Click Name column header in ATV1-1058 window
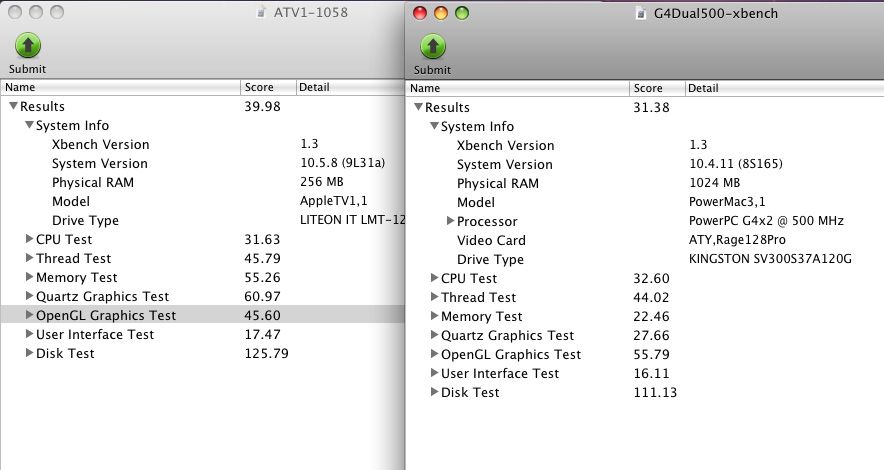Image resolution: width=884 pixels, height=470 pixels. (120, 87)
